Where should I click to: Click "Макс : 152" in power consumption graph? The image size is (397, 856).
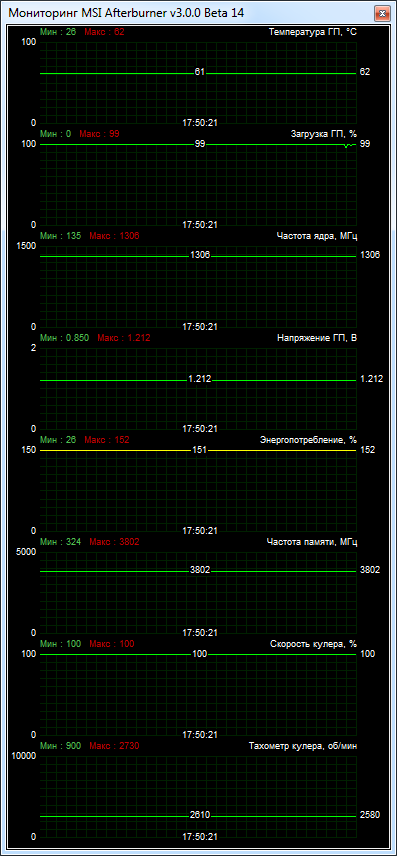[x=107, y=440]
